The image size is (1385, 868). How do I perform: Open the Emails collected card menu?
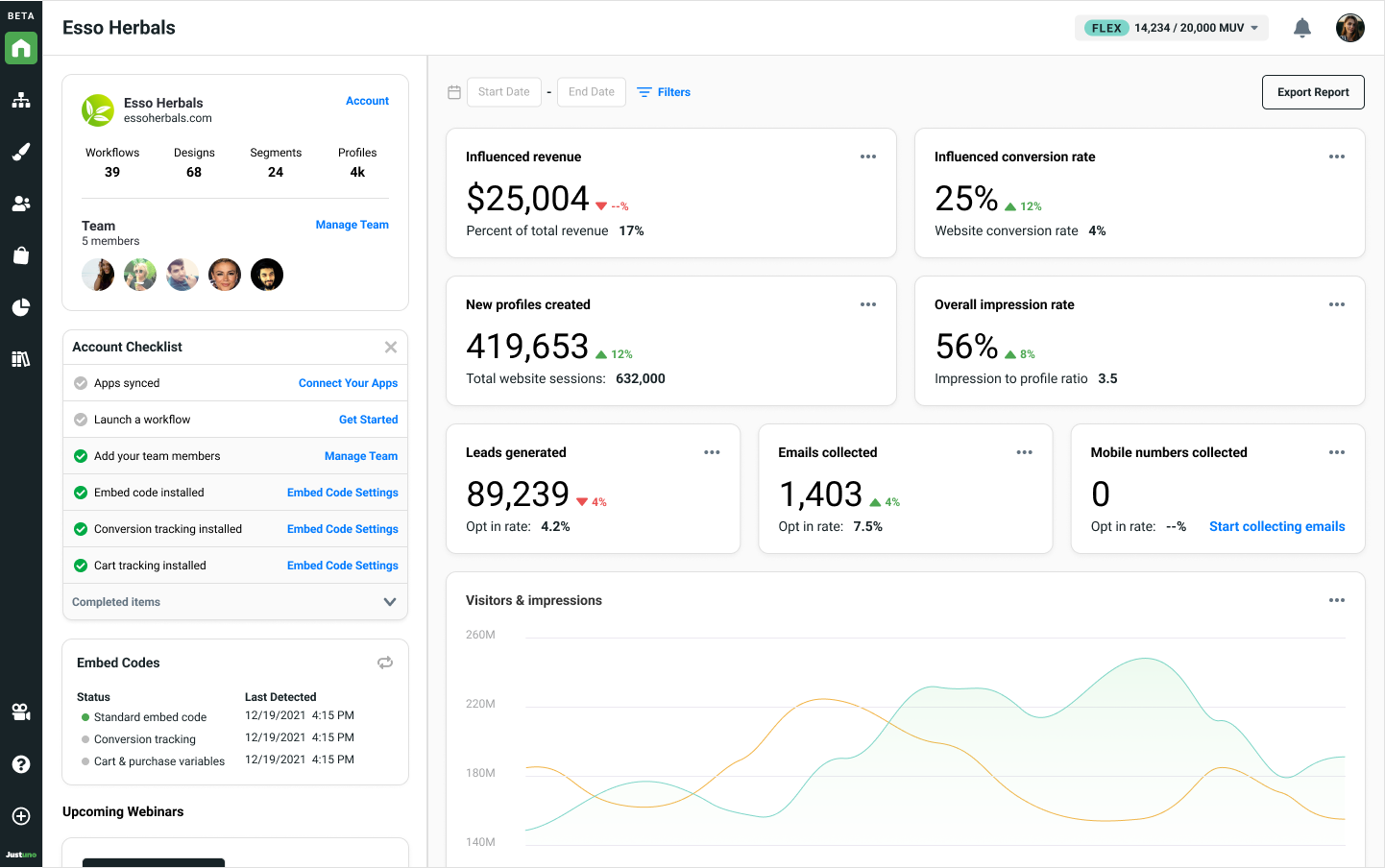[x=1024, y=451]
